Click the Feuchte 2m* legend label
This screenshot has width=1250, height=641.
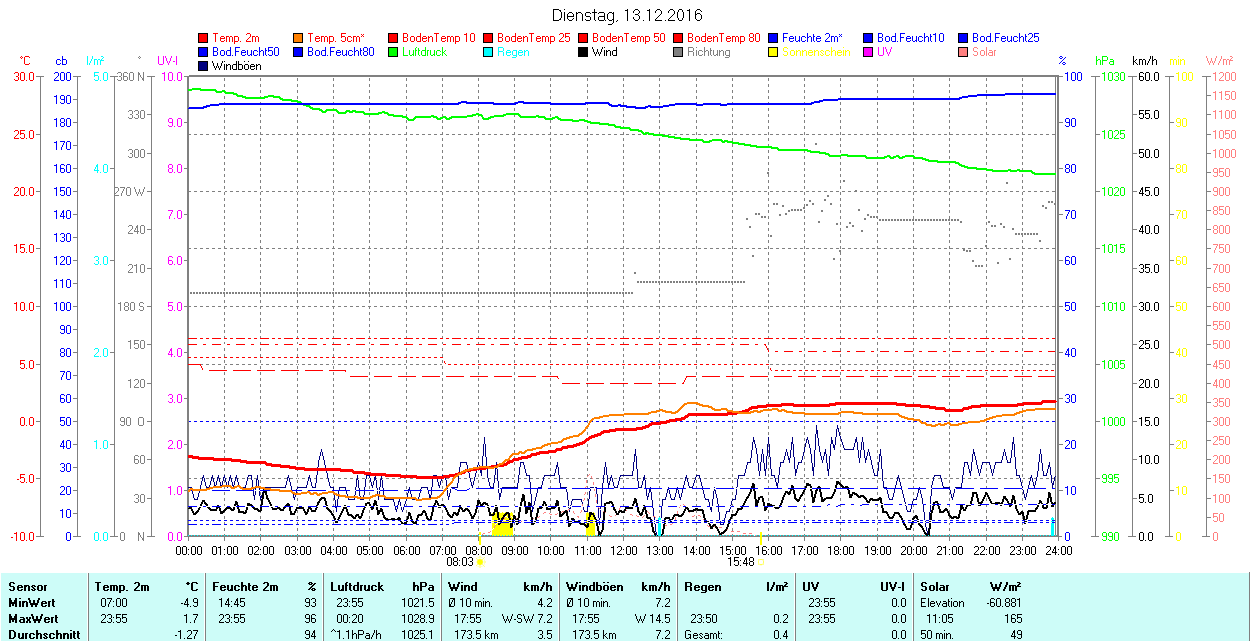812,38
